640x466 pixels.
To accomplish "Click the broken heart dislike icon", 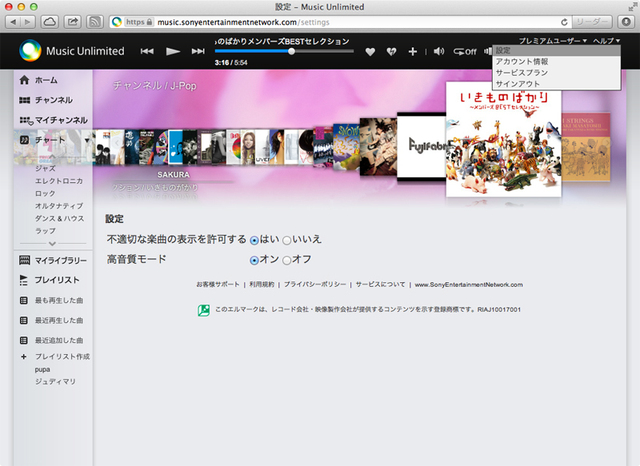I will tap(391, 51).
